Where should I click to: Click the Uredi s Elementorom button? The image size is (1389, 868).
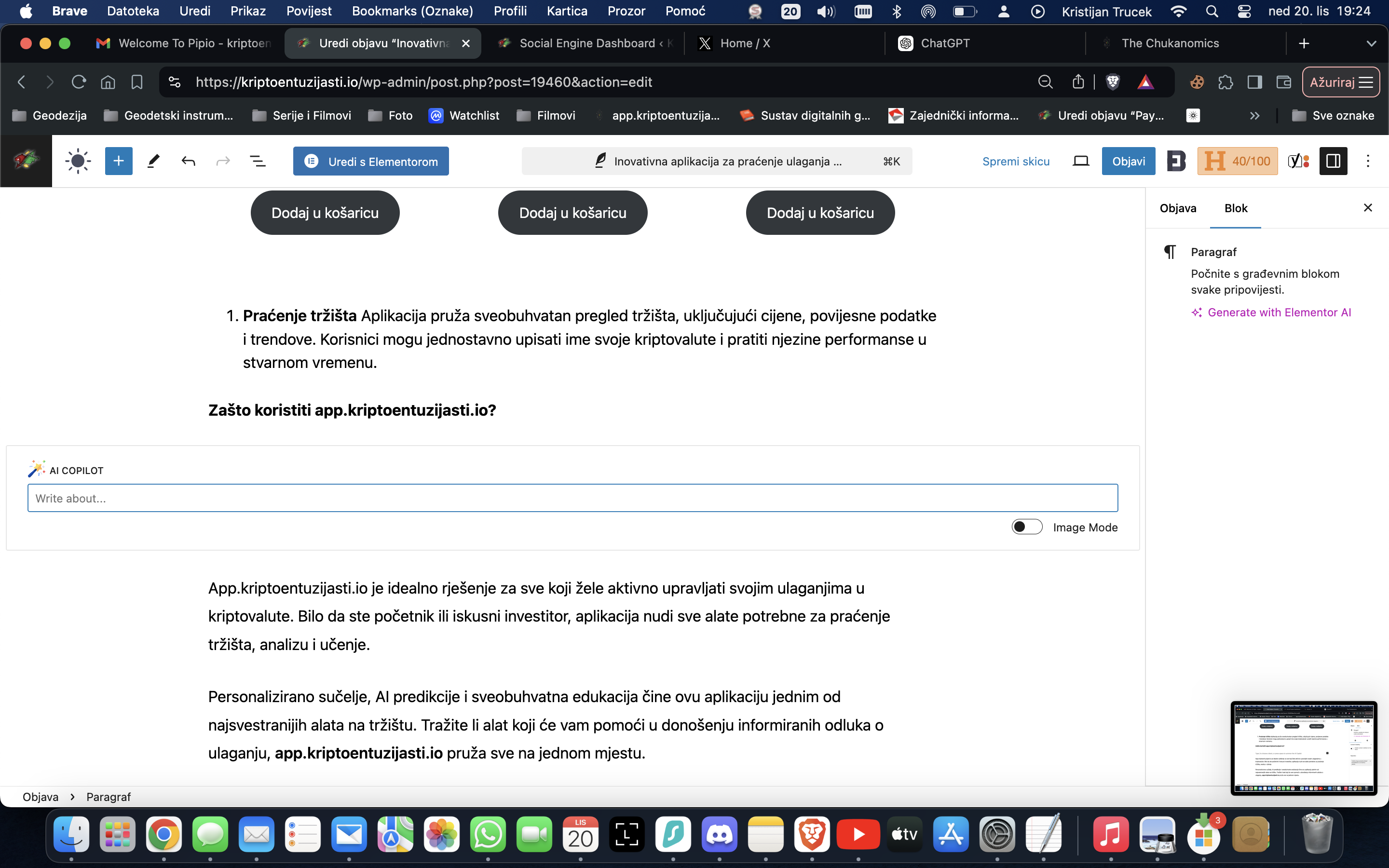(x=371, y=162)
